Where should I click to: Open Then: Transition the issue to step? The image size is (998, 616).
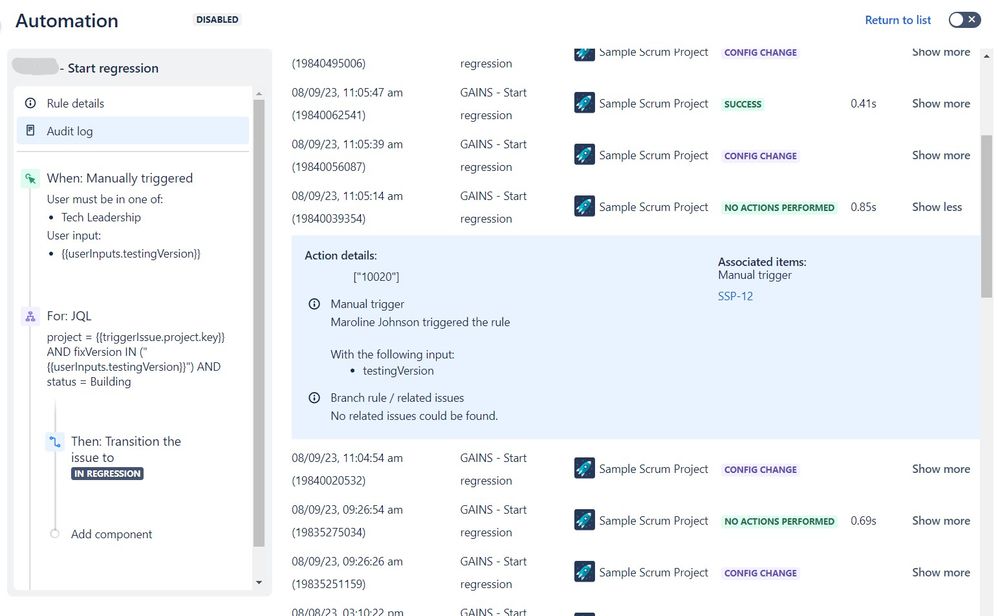(x=126, y=449)
